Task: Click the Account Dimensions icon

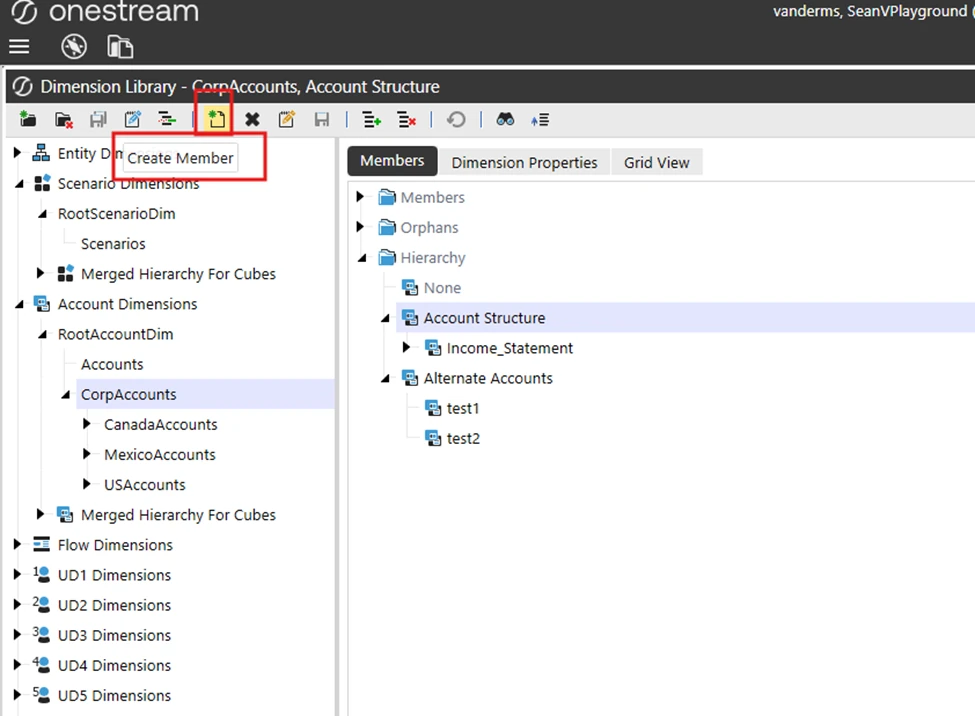Action: (42, 304)
